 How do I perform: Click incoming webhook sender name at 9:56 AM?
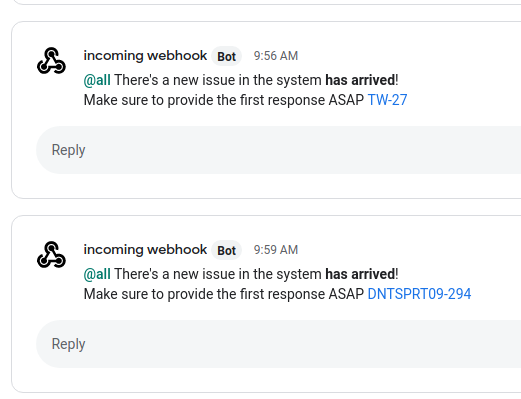click(145, 56)
